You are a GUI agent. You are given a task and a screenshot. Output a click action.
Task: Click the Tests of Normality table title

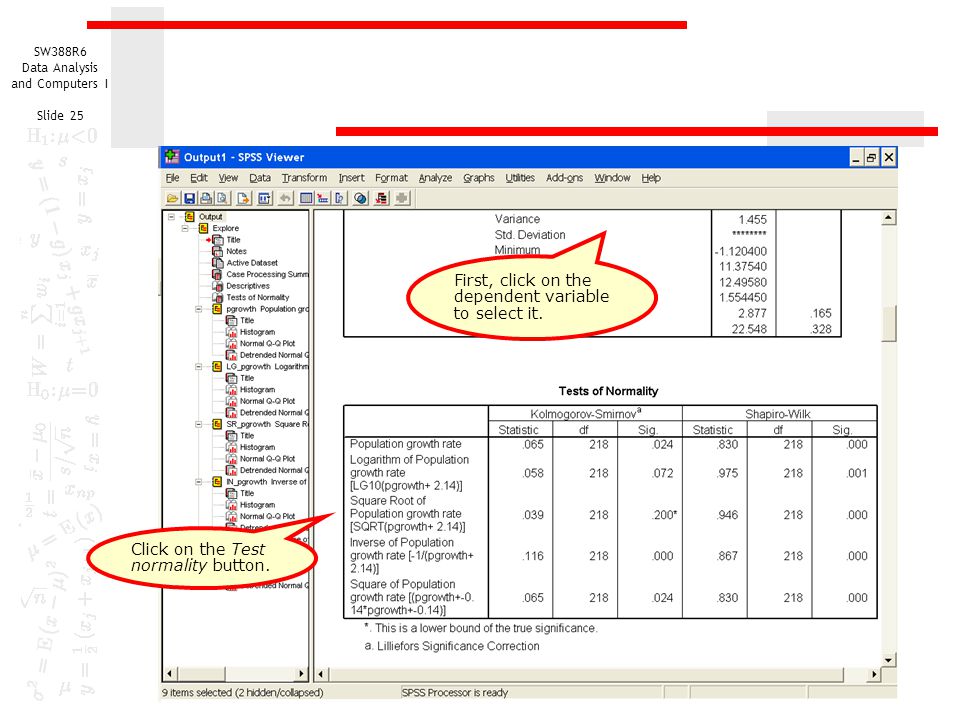coord(608,391)
